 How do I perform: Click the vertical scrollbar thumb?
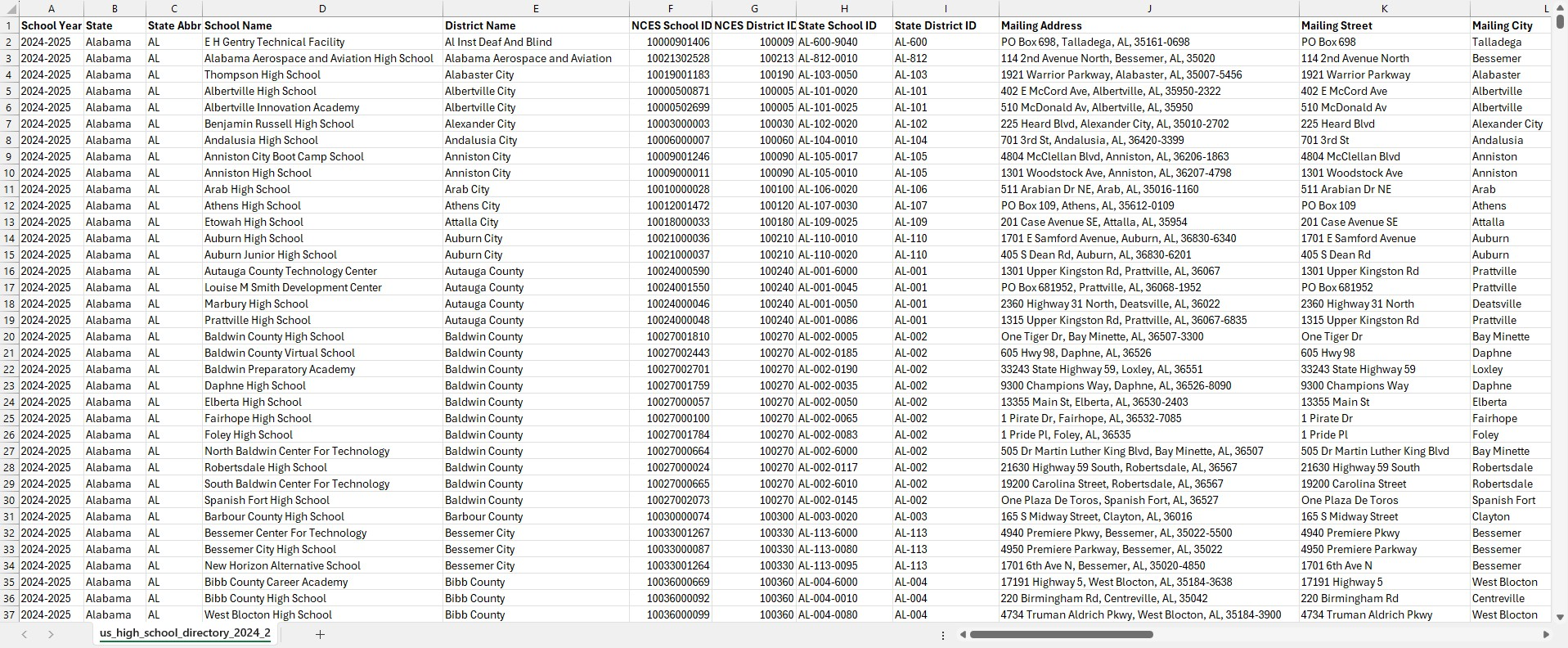[1560, 22]
